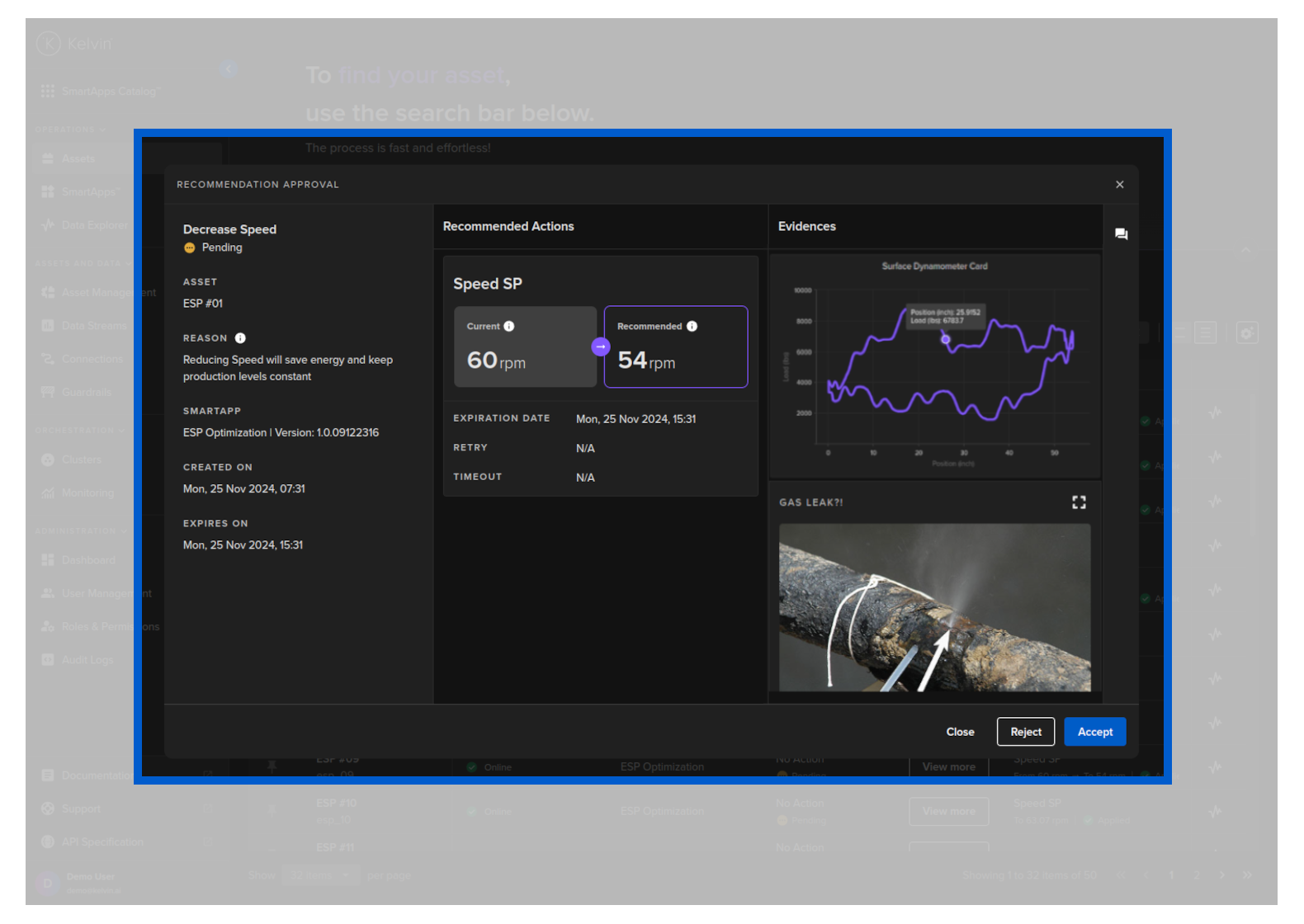
Task: Click the info icon beside Recommended
Action: 692,327
